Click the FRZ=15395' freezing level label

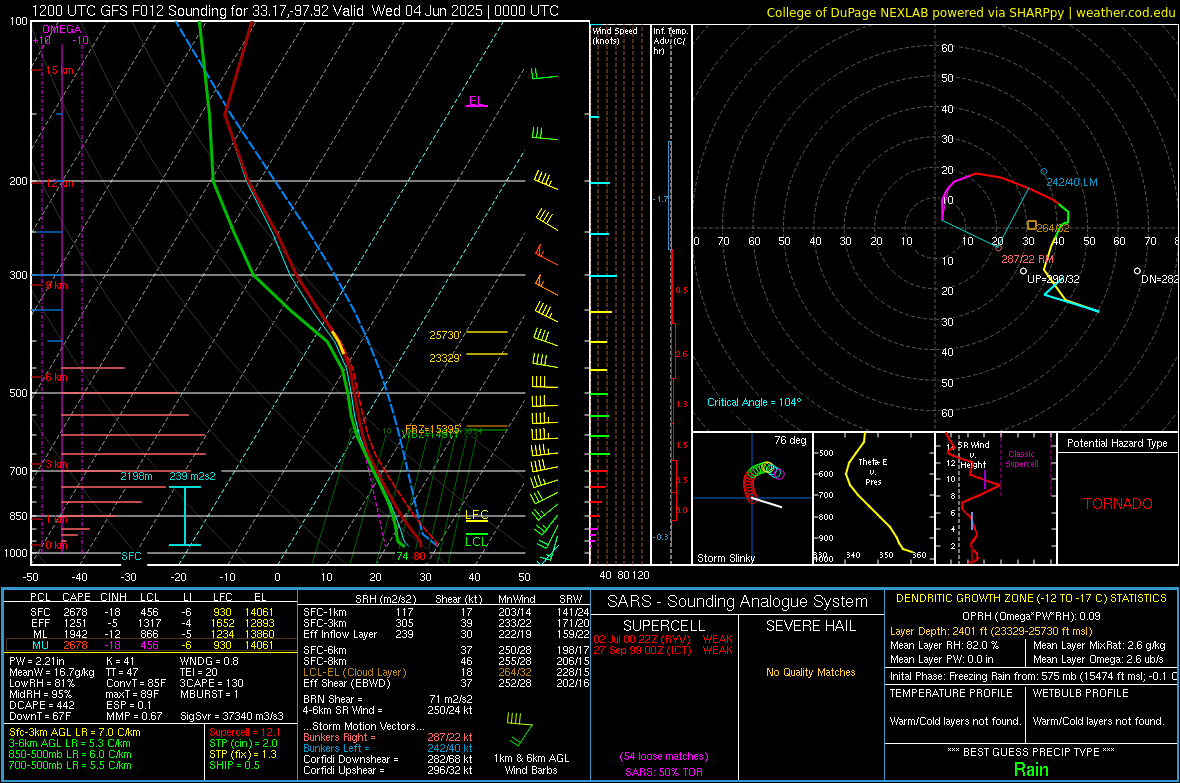(432, 428)
